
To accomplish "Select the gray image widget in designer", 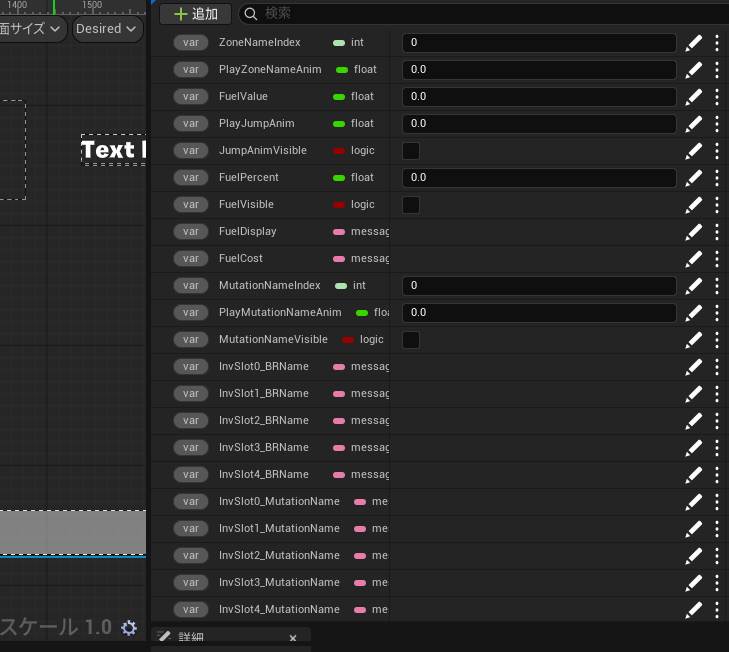I will (x=73, y=532).
